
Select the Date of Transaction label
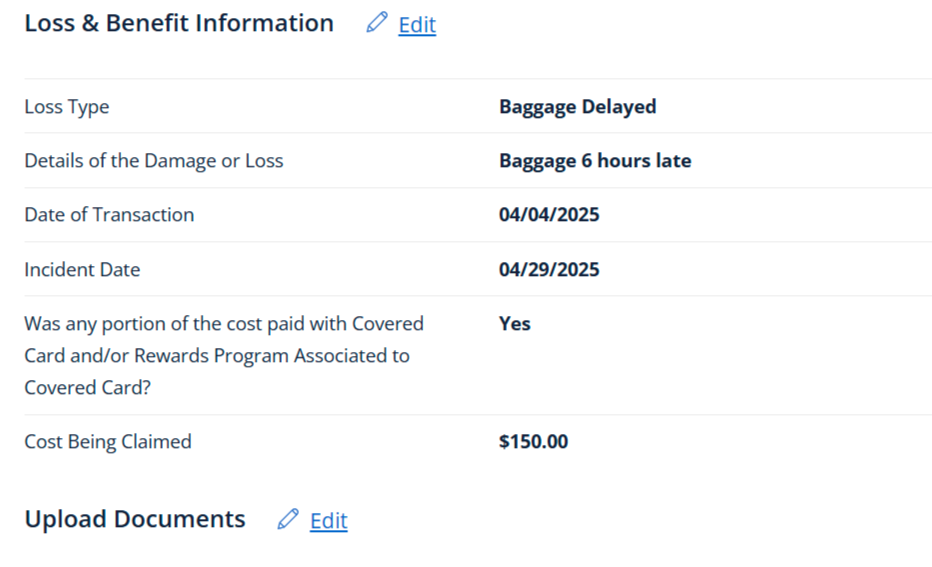tap(109, 214)
